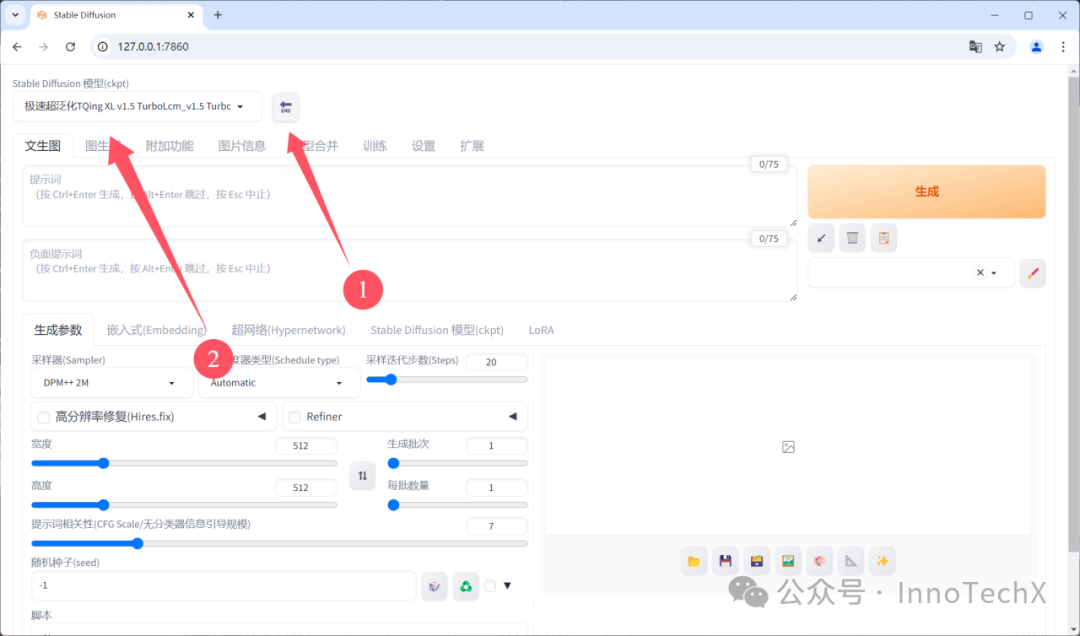Reuse last seed with recycle icon
1080x636 pixels.
click(x=466, y=586)
